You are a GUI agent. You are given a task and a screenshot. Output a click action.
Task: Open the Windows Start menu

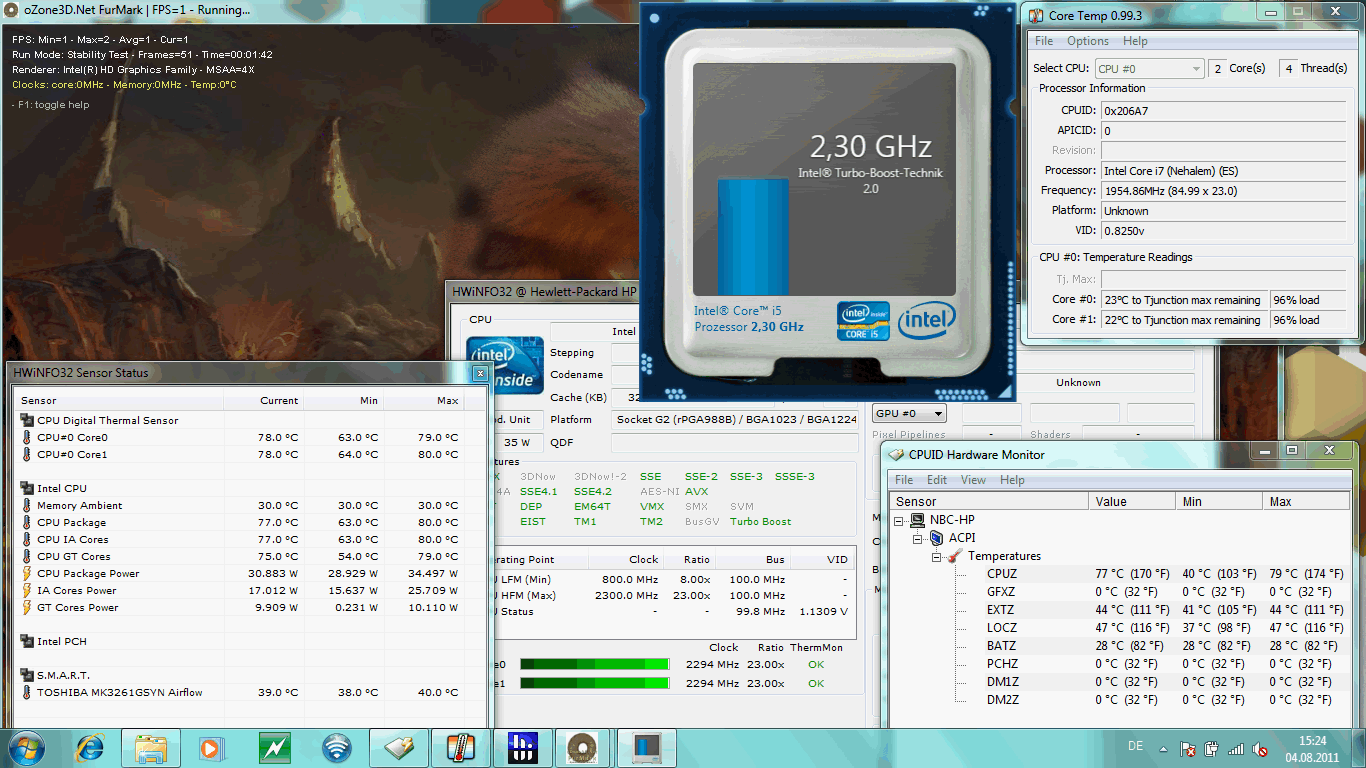point(25,747)
